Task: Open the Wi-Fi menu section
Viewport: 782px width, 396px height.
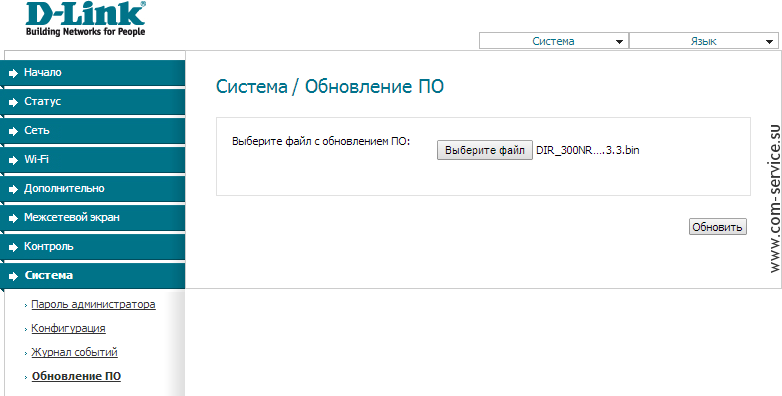Action: [93, 160]
